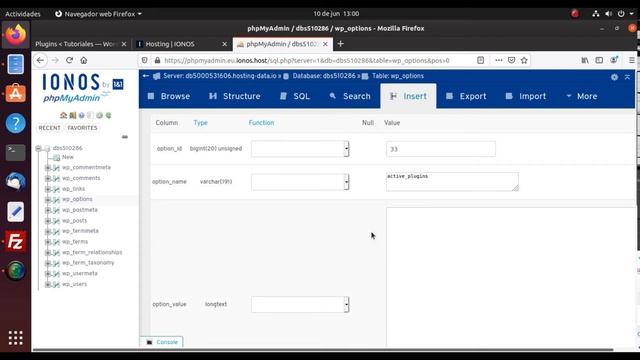Open the SQL tab
The image size is (640, 360).
pyautogui.click(x=295, y=96)
